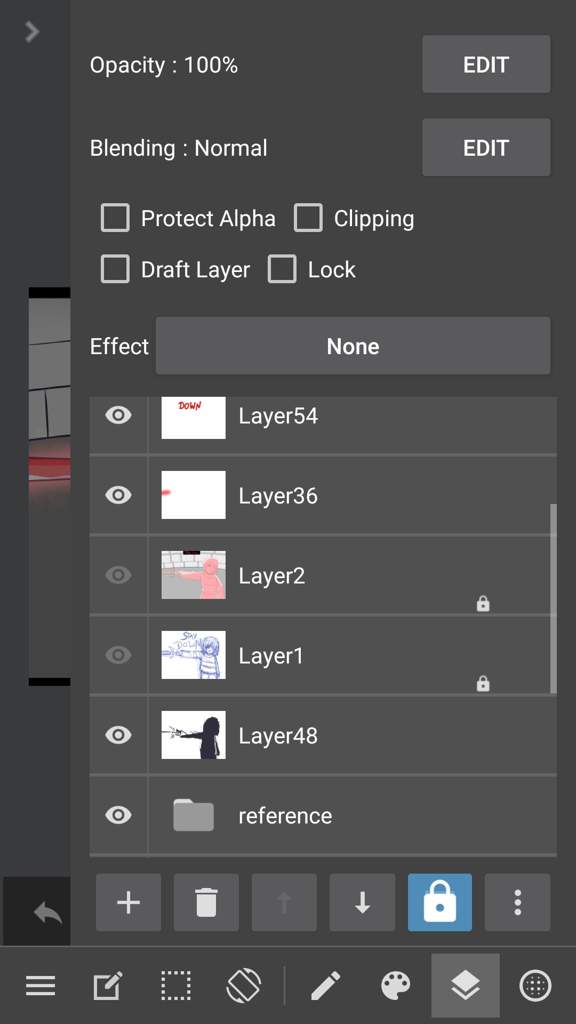
Task: Collapse the panel with top-left chevron
Action: point(32,31)
